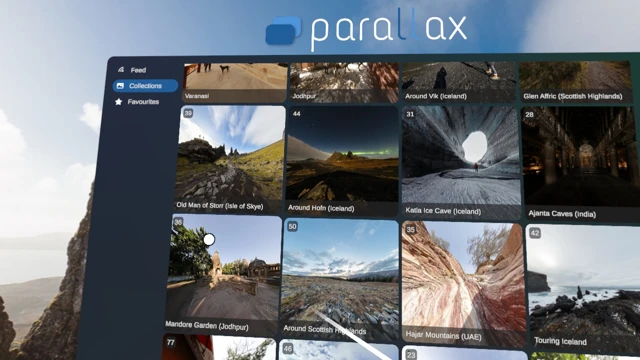Screen dimensions: 640x360
Task: Click the Parallax logo icon
Action: click(x=283, y=30)
